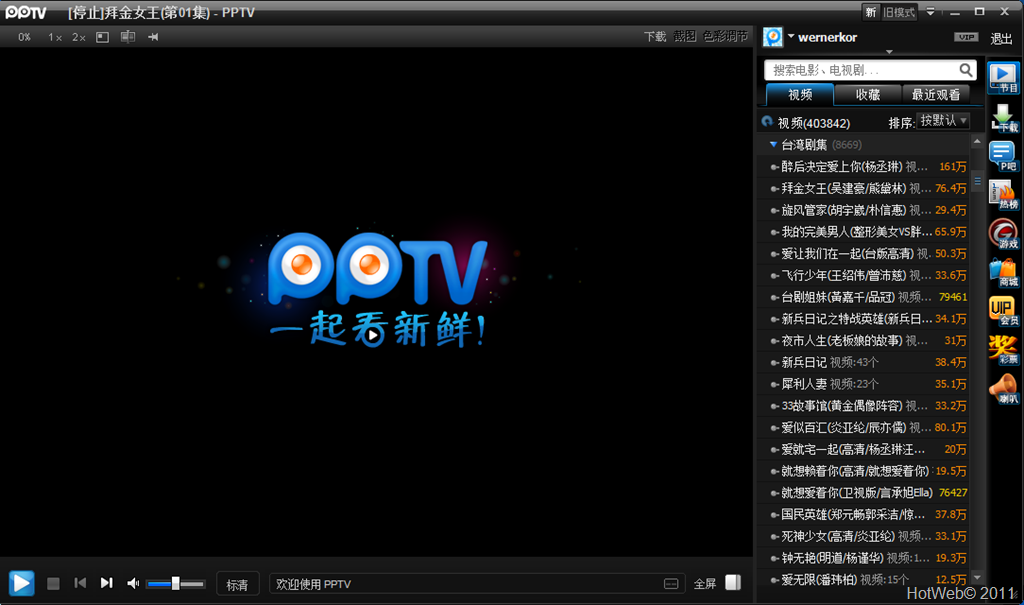Open the 最近观看 recently watched tab

pyautogui.click(x=936, y=95)
